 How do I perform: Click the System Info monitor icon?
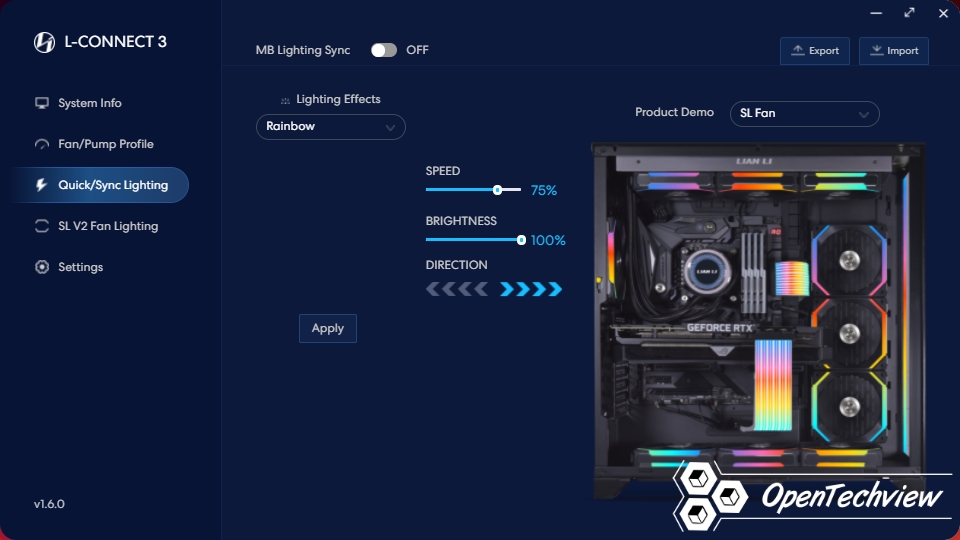pyautogui.click(x=42, y=103)
